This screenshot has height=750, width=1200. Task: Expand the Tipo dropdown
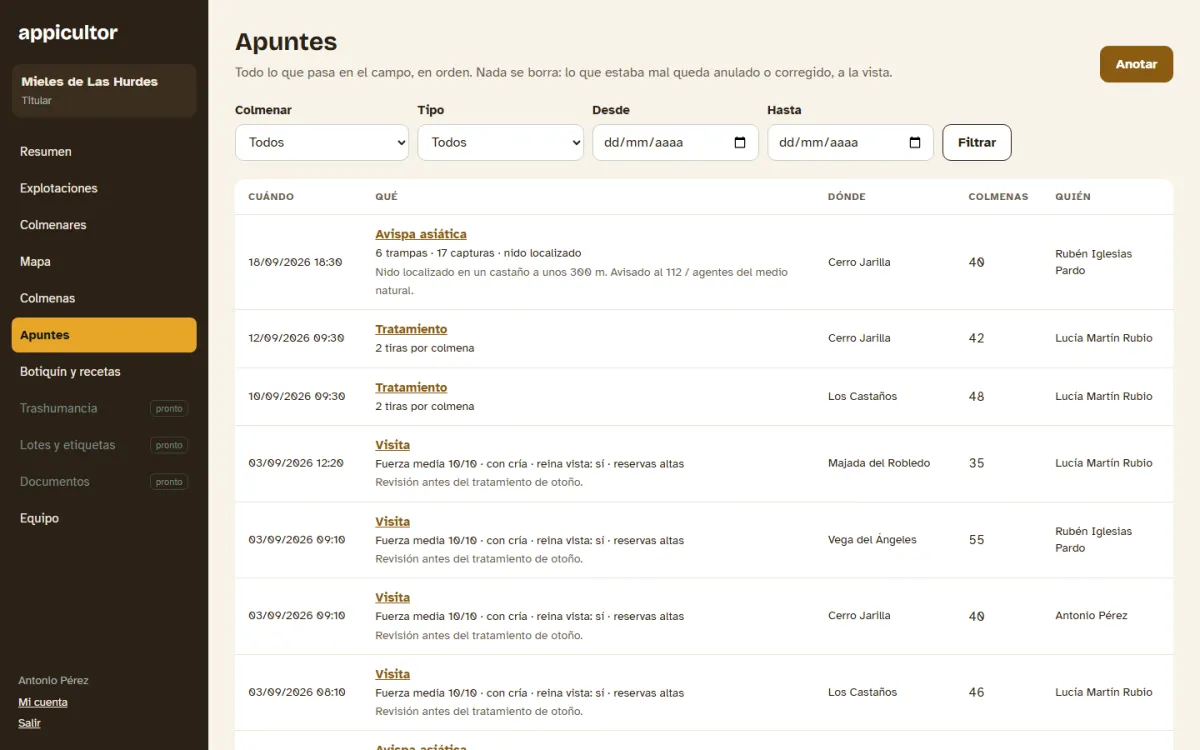coord(500,142)
